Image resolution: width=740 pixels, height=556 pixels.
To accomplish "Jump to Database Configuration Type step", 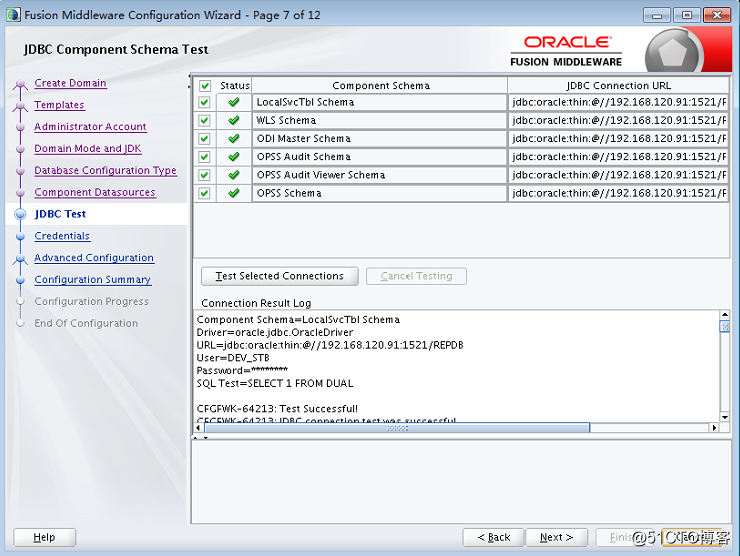I will 106,170.
